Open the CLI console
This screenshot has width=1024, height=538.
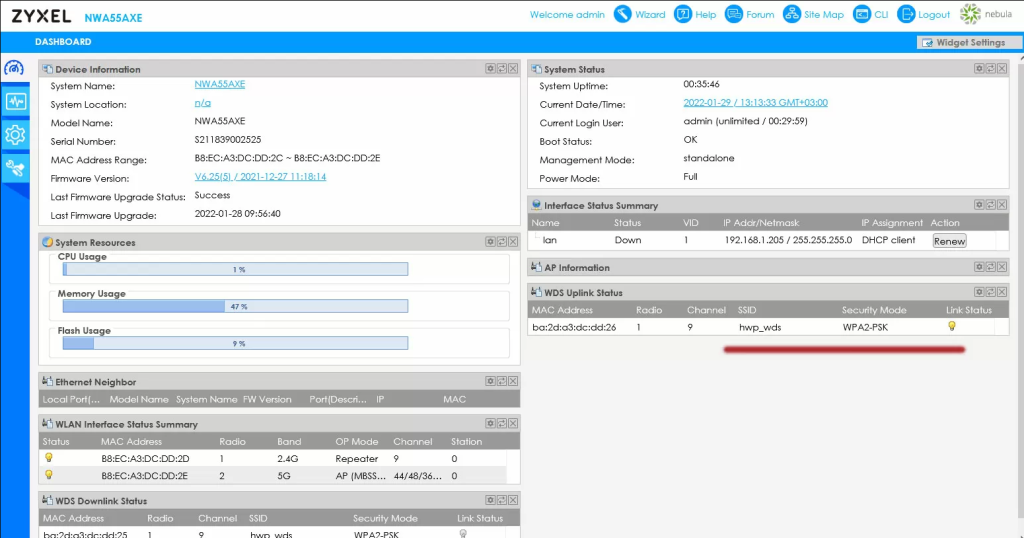870,15
